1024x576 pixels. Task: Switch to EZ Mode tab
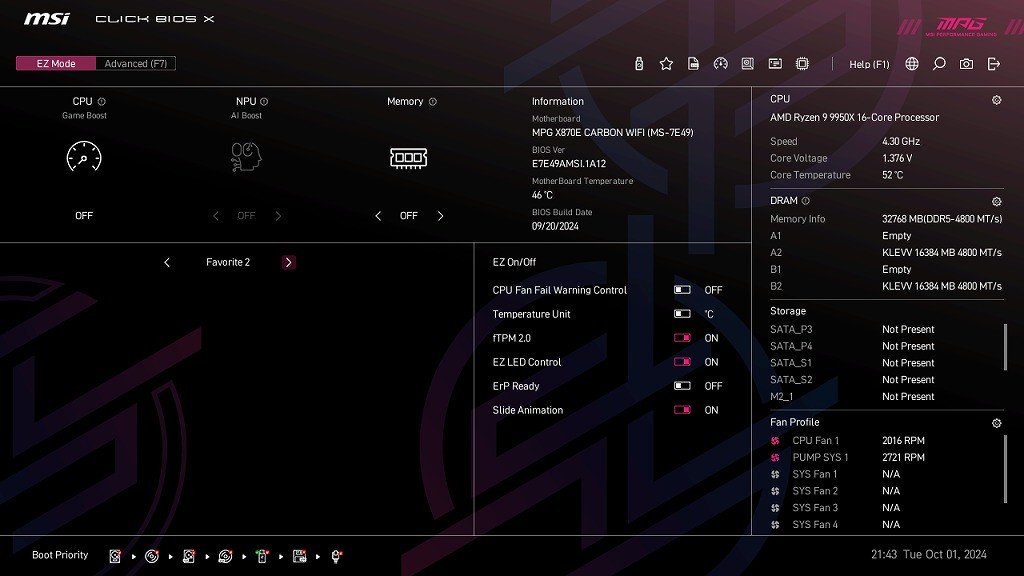[x=56, y=63]
